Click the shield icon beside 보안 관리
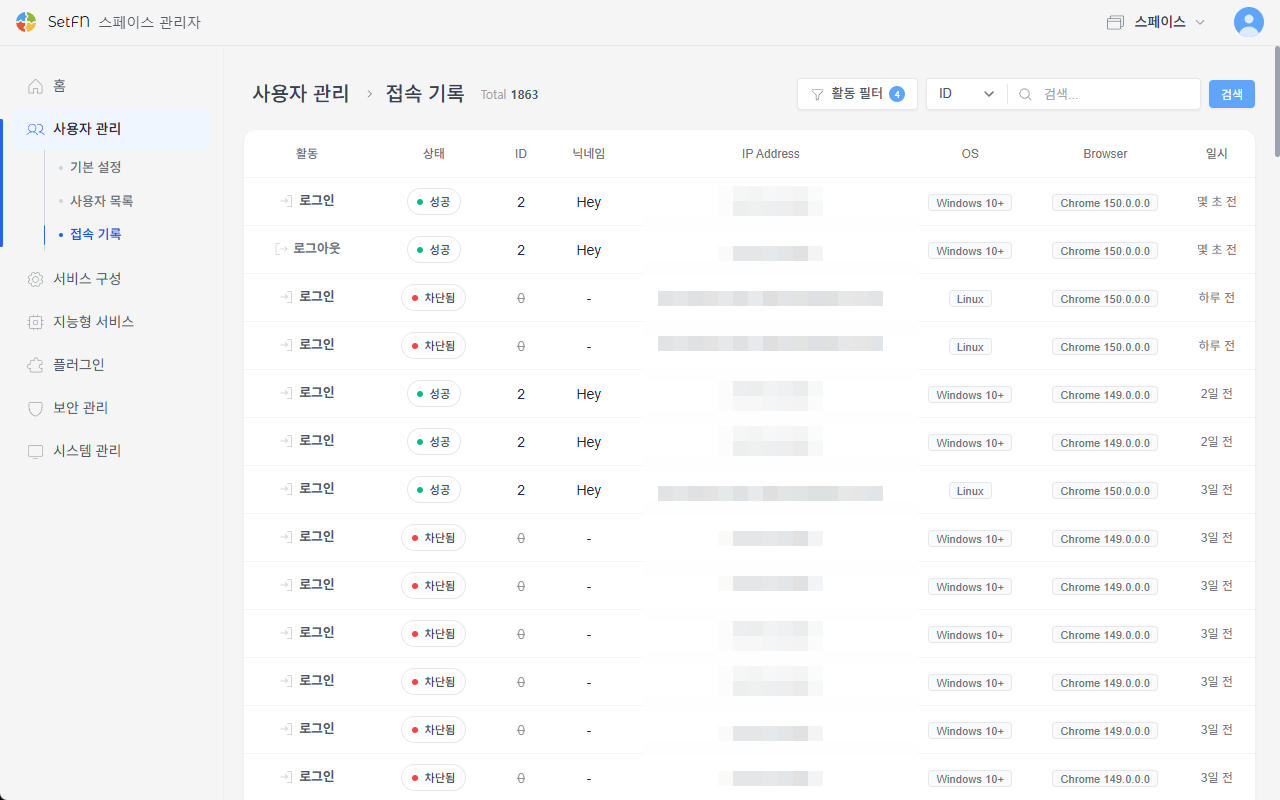Image resolution: width=1280 pixels, height=800 pixels. click(x=36, y=408)
